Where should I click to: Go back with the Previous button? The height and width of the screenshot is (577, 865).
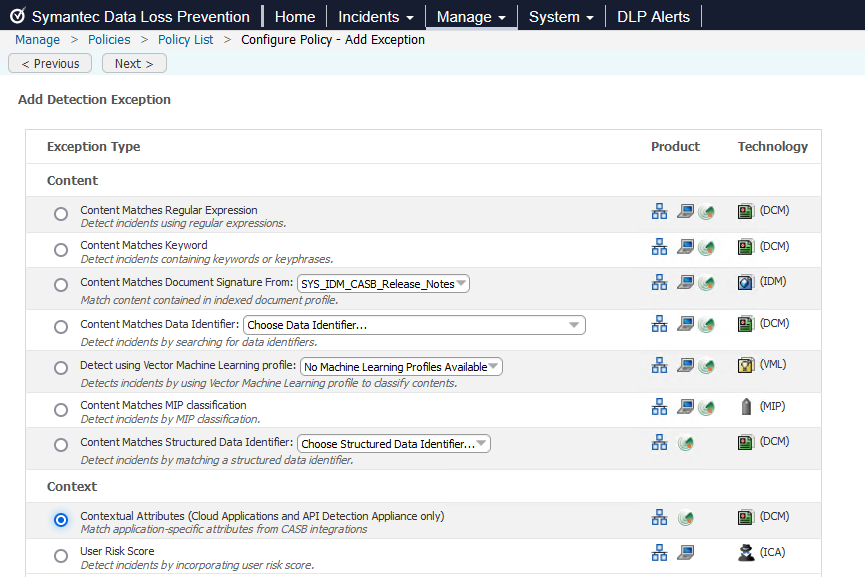[x=50, y=64]
